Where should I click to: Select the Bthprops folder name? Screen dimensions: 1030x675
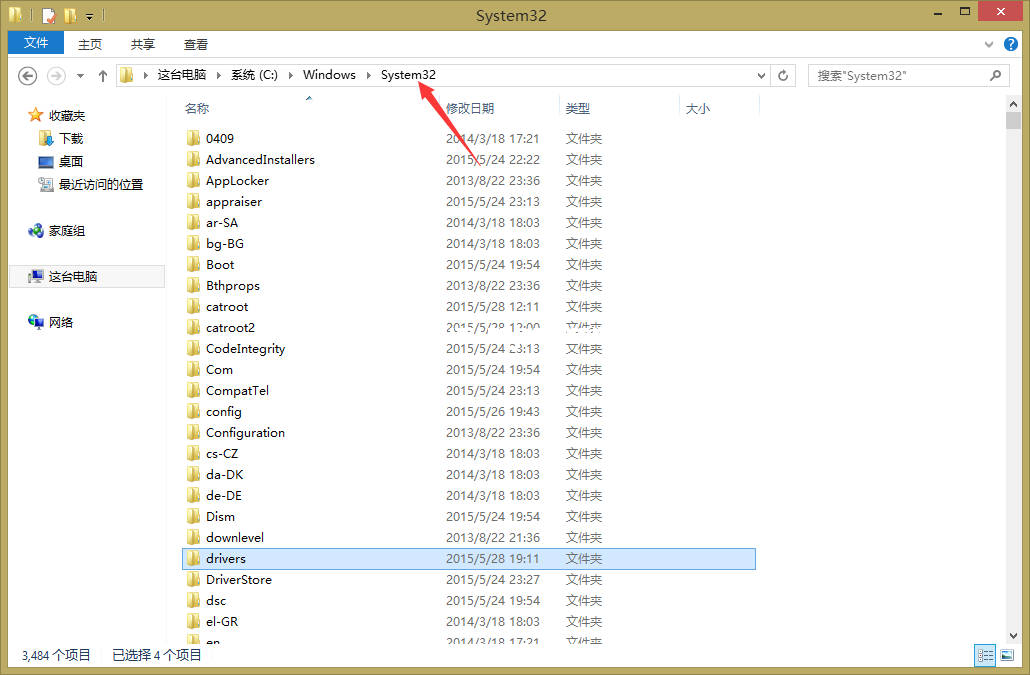(x=233, y=286)
